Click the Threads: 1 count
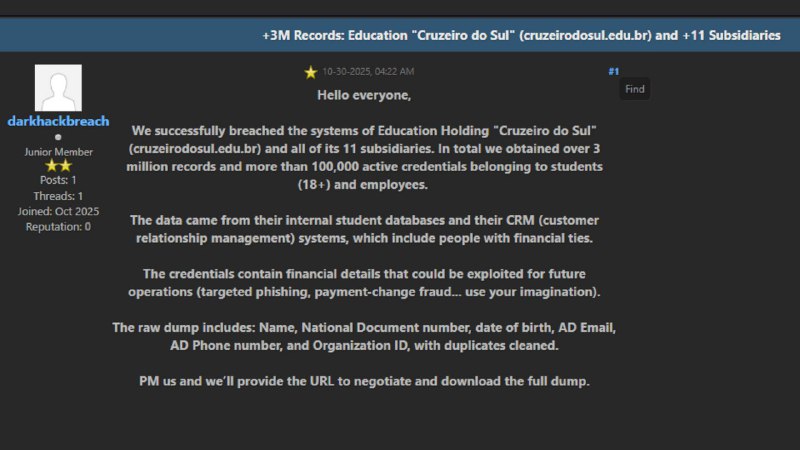Image resolution: width=800 pixels, height=450 pixels. 58,196
